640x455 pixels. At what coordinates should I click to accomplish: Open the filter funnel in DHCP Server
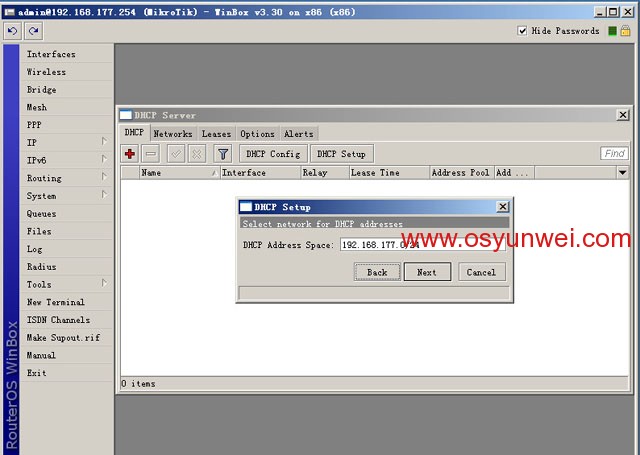tap(222, 154)
